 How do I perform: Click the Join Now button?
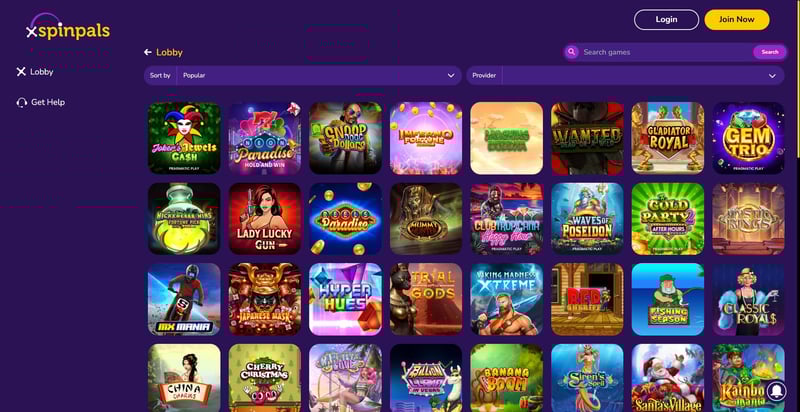(x=737, y=20)
